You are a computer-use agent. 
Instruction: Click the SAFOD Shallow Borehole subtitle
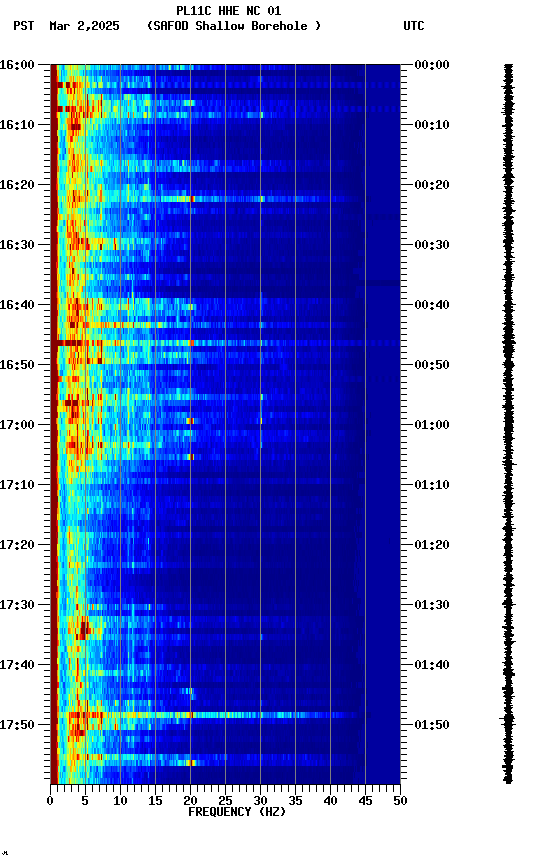click(x=234, y=26)
